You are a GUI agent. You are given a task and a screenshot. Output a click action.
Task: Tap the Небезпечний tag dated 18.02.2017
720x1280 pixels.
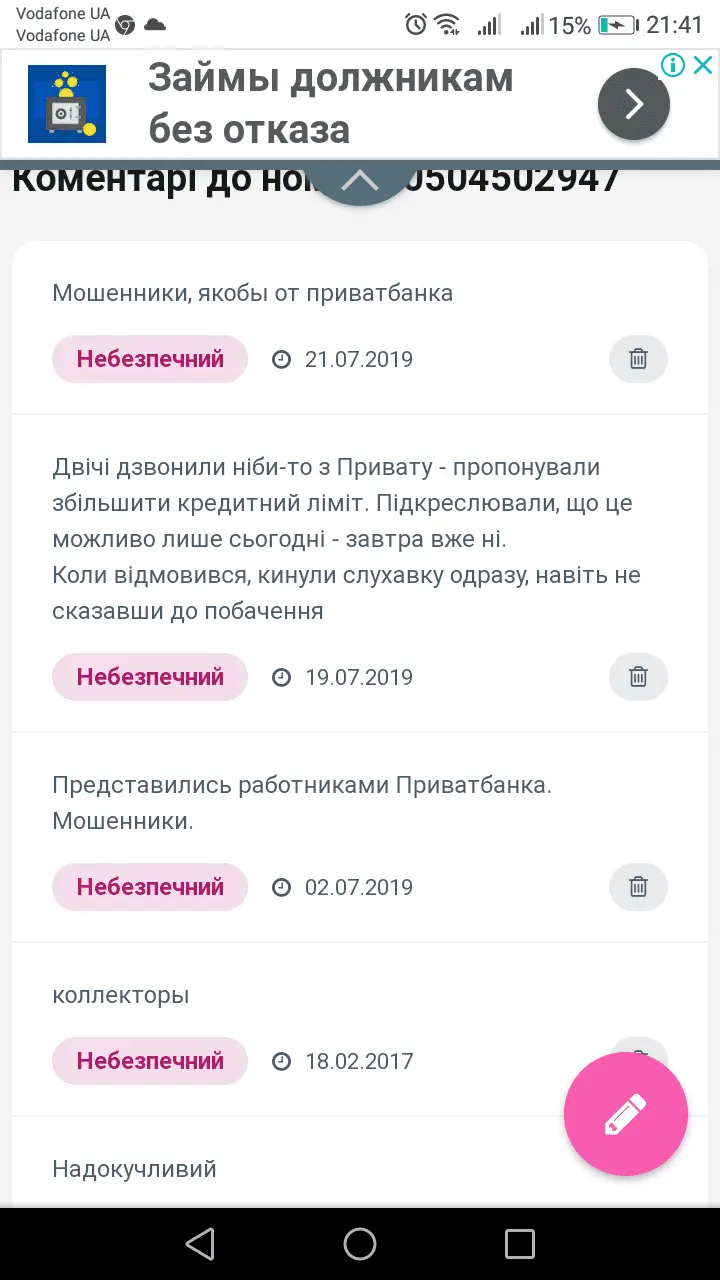pos(150,1061)
